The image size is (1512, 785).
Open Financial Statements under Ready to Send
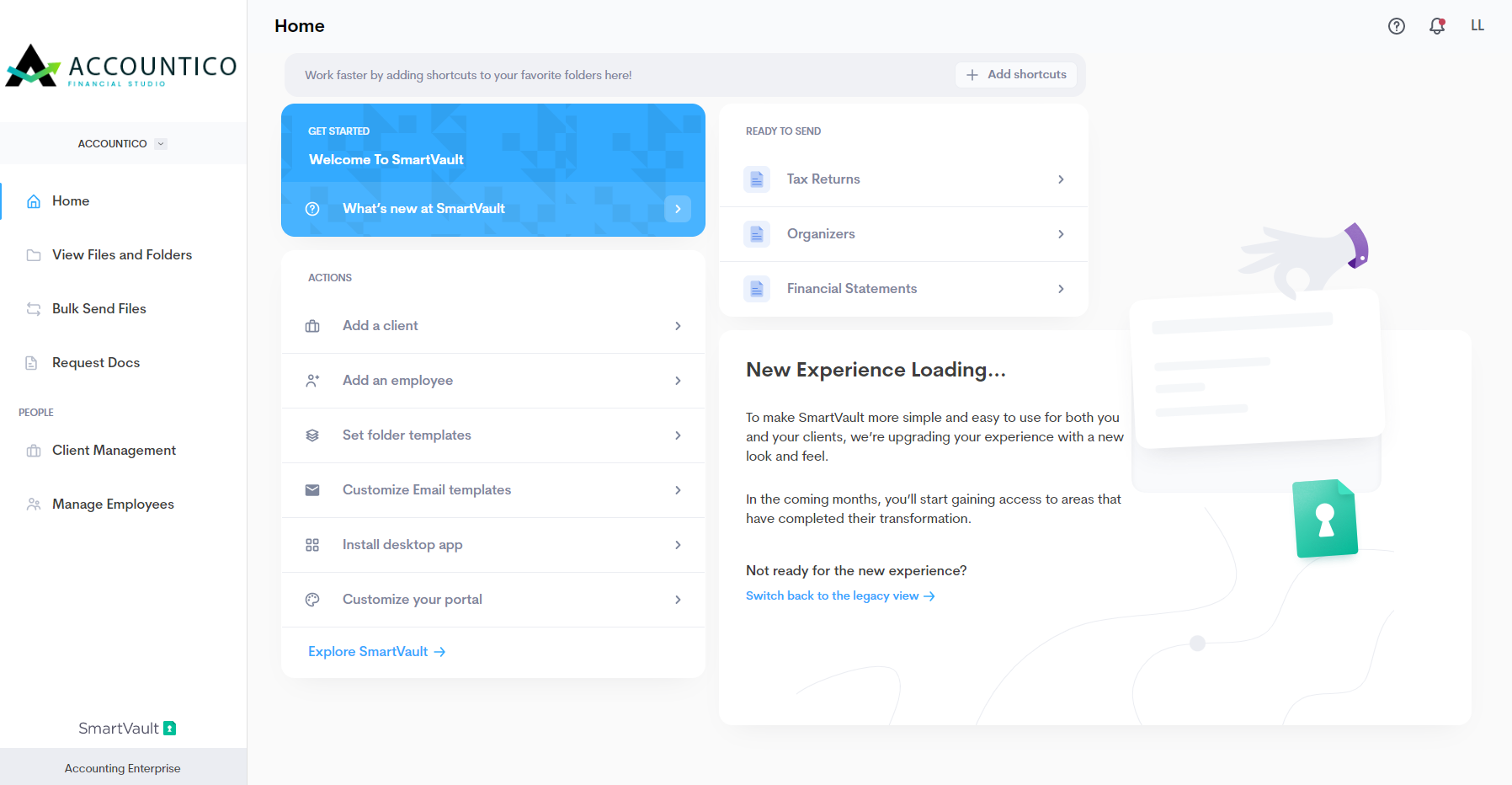click(903, 289)
